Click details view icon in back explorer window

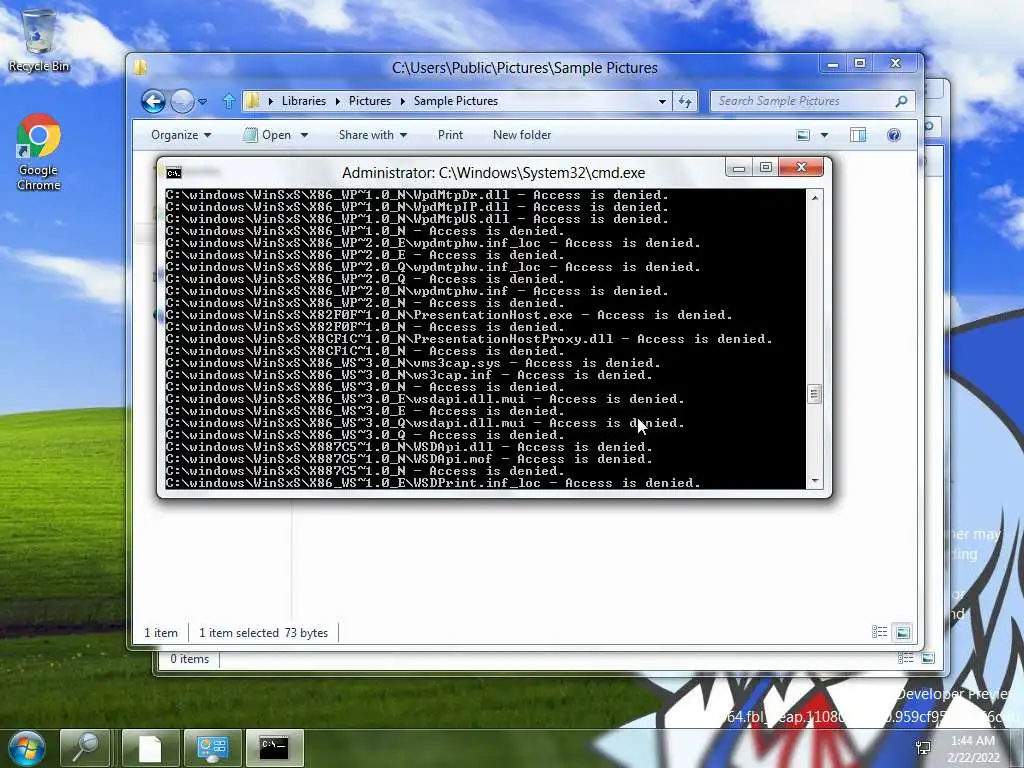tap(905, 658)
